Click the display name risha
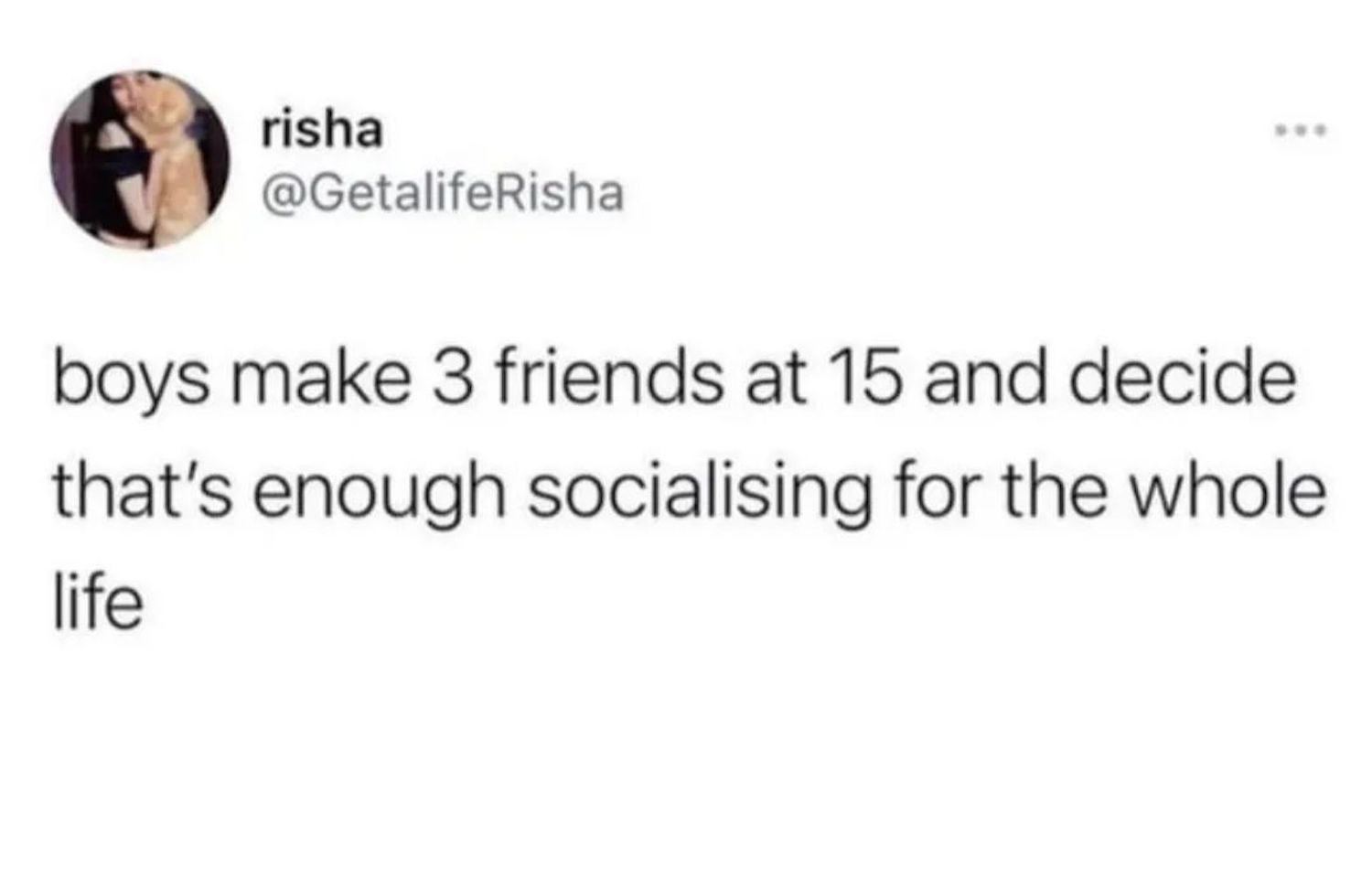The image size is (1372, 878). [x=321, y=131]
